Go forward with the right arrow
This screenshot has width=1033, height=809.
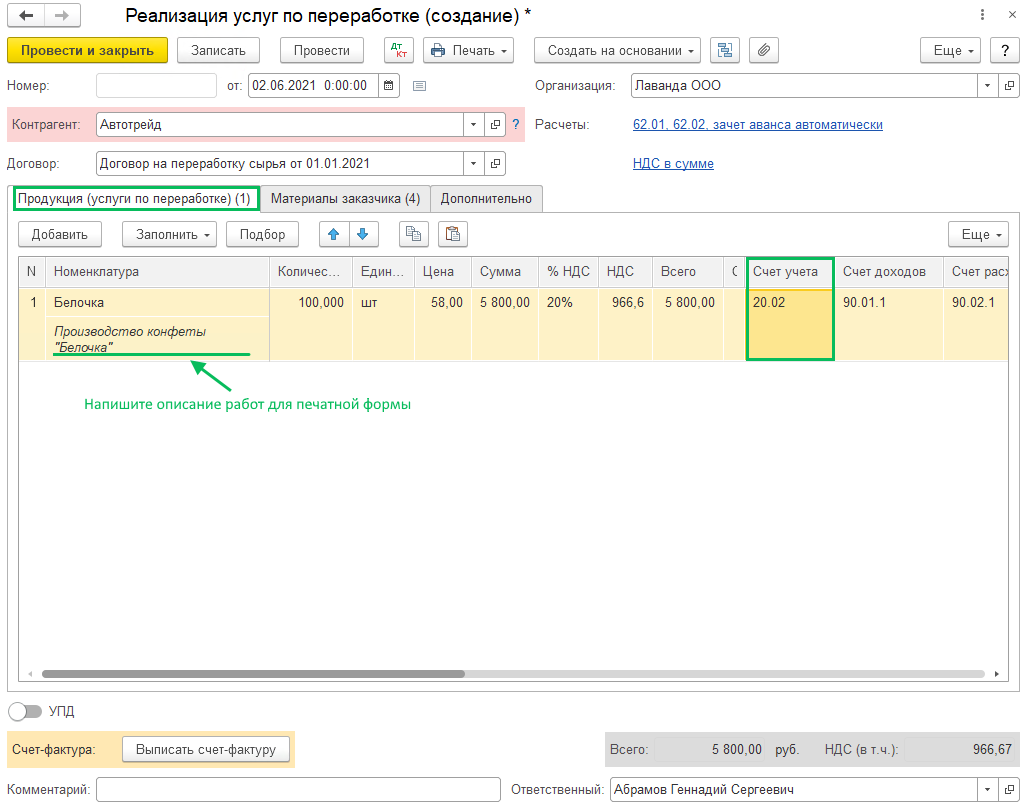pos(62,15)
